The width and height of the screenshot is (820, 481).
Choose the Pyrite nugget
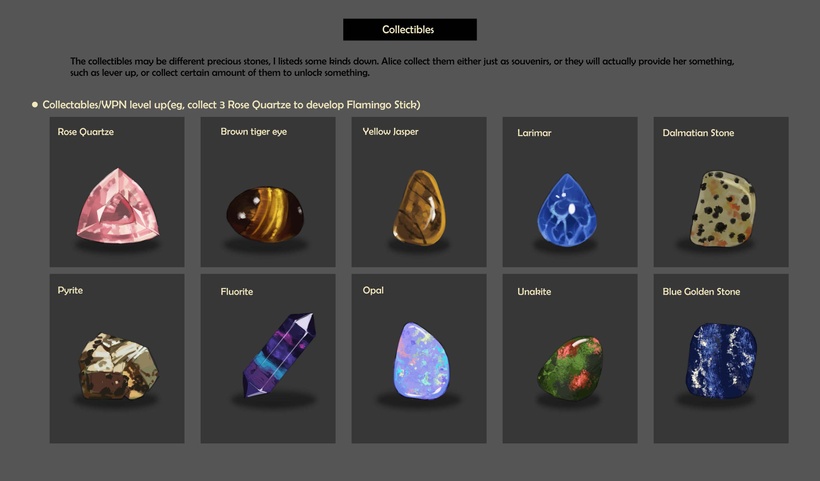(x=118, y=366)
